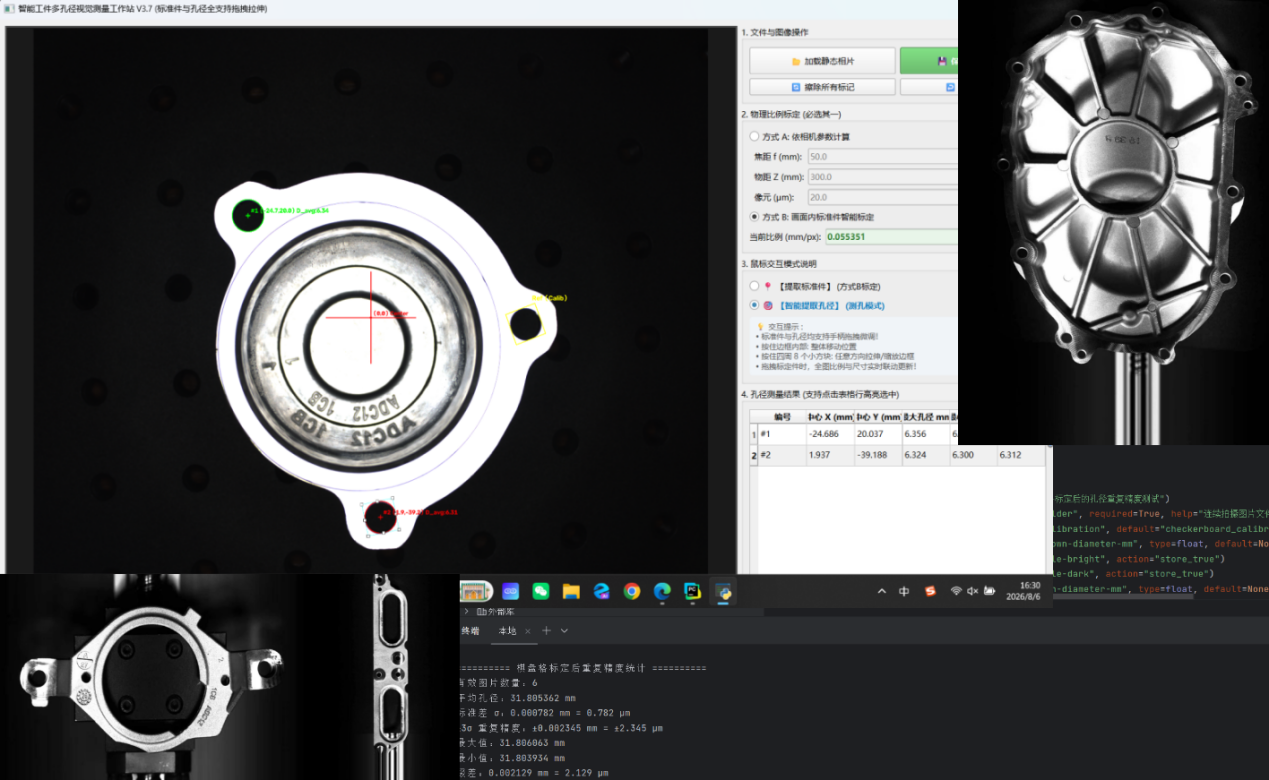The height and width of the screenshot is (780, 1269).
Task: Click the red crosshair at part center
Action: point(370,316)
